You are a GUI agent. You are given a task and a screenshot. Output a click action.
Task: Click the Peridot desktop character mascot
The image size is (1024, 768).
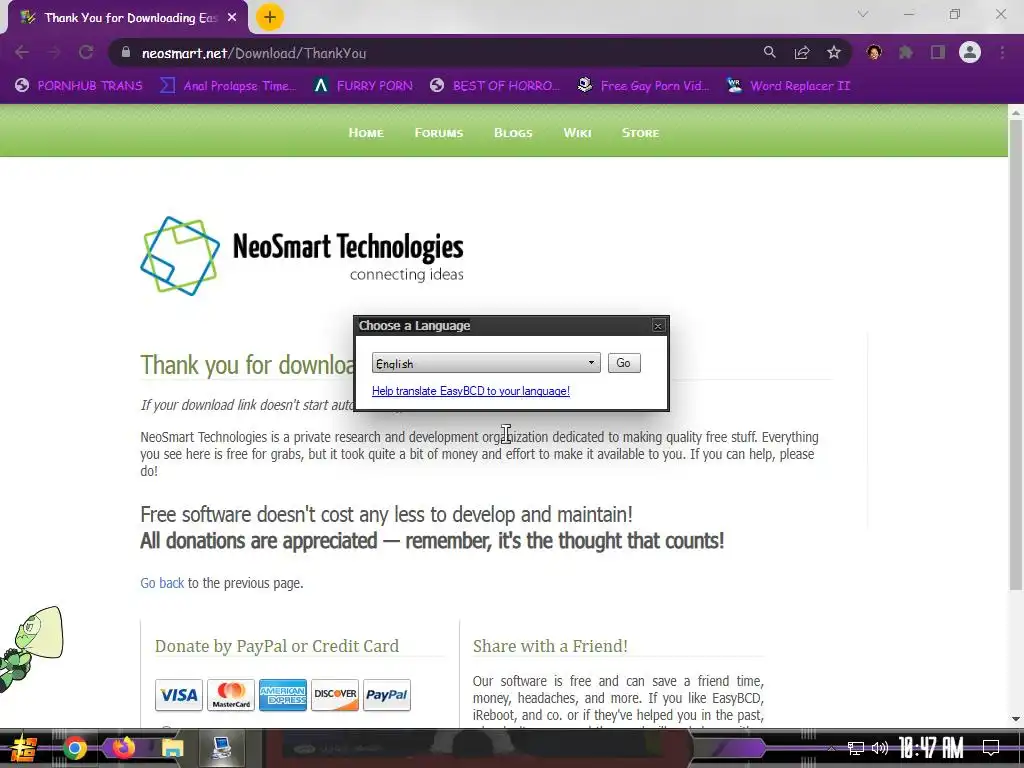[x=31, y=648]
